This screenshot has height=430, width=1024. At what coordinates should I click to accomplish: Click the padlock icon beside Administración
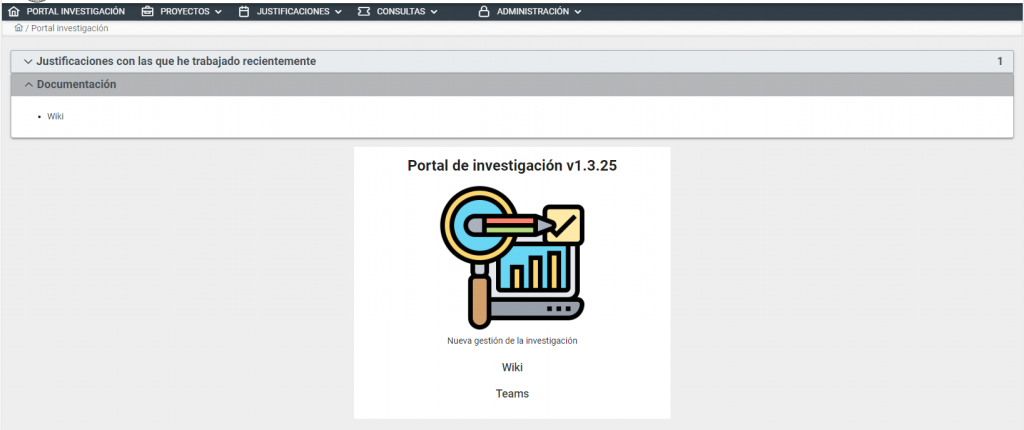(x=484, y=12)
